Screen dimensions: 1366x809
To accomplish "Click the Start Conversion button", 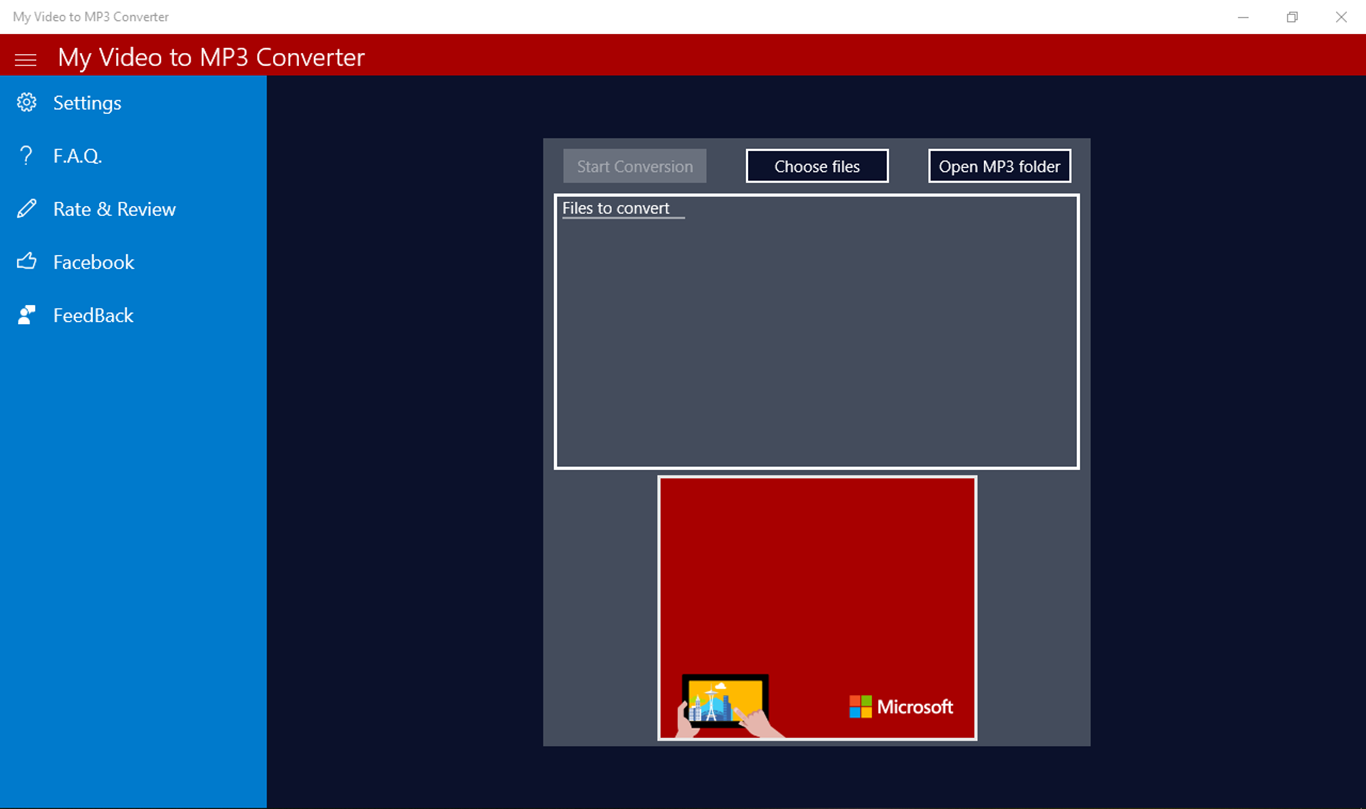I will click(x=635, y=166).
